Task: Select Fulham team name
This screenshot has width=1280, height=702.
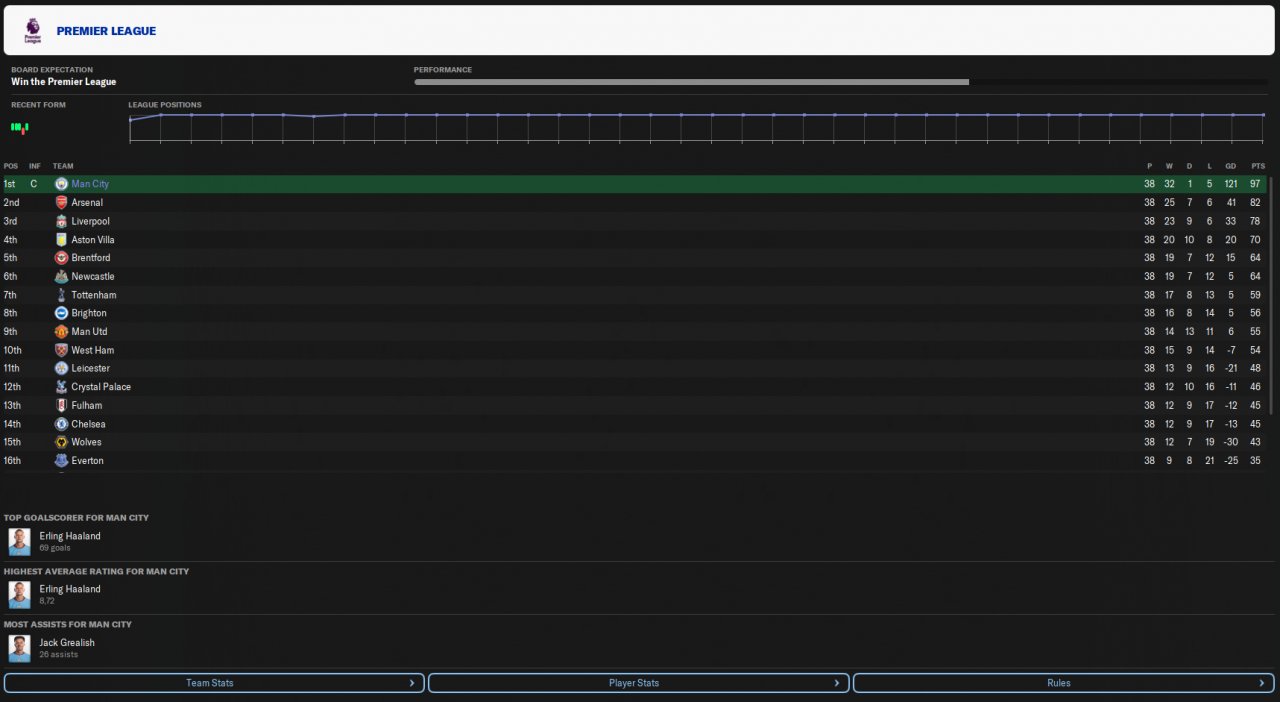Action: (x=87, y=405)
